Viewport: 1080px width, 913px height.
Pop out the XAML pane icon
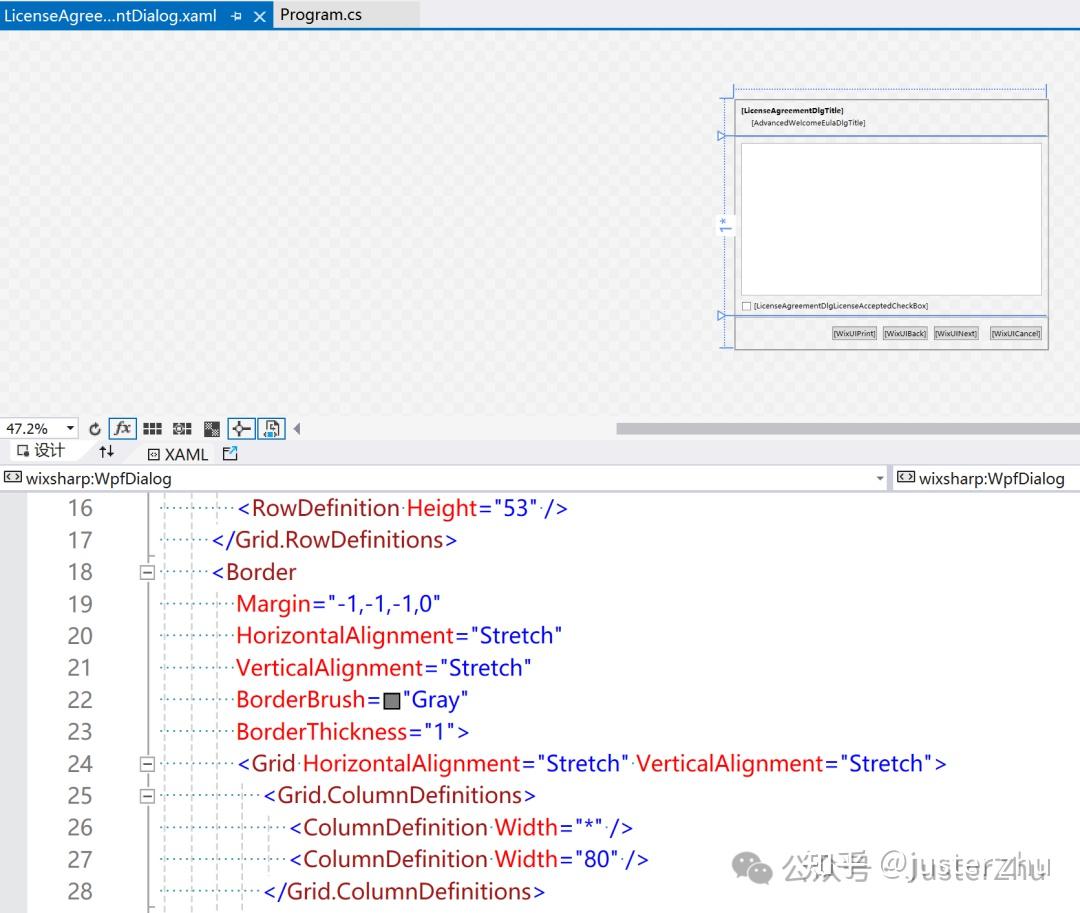click(x=230, y=454)
